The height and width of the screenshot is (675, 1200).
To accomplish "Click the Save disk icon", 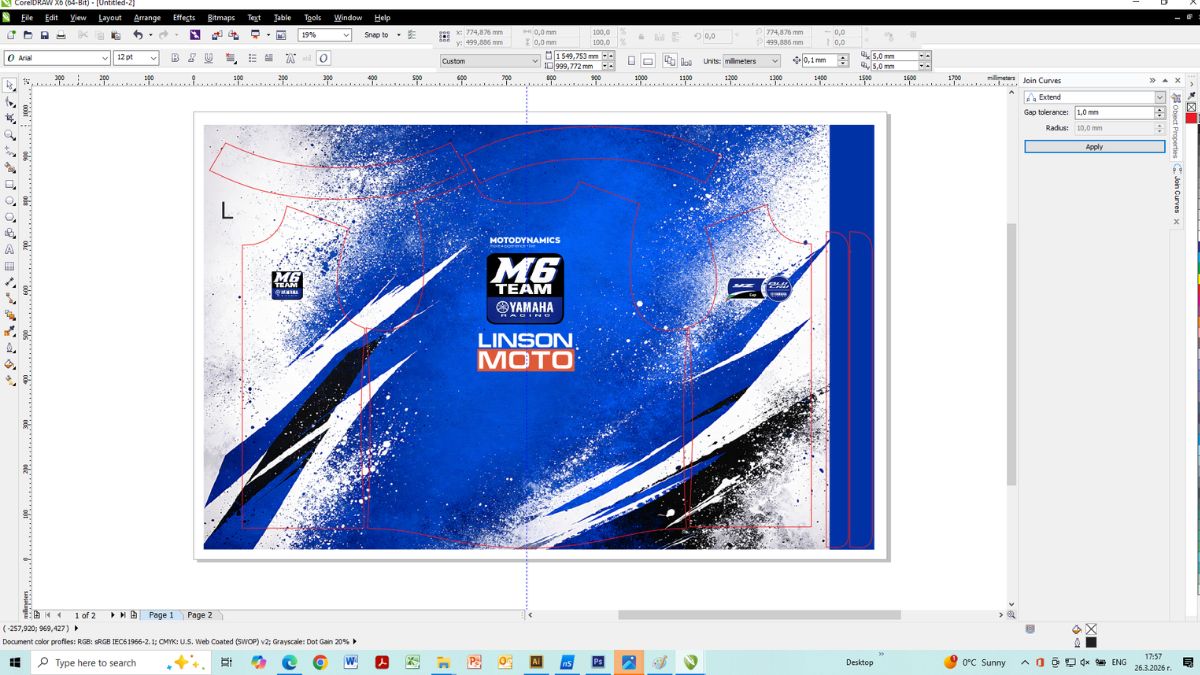I will coord(44,35).
